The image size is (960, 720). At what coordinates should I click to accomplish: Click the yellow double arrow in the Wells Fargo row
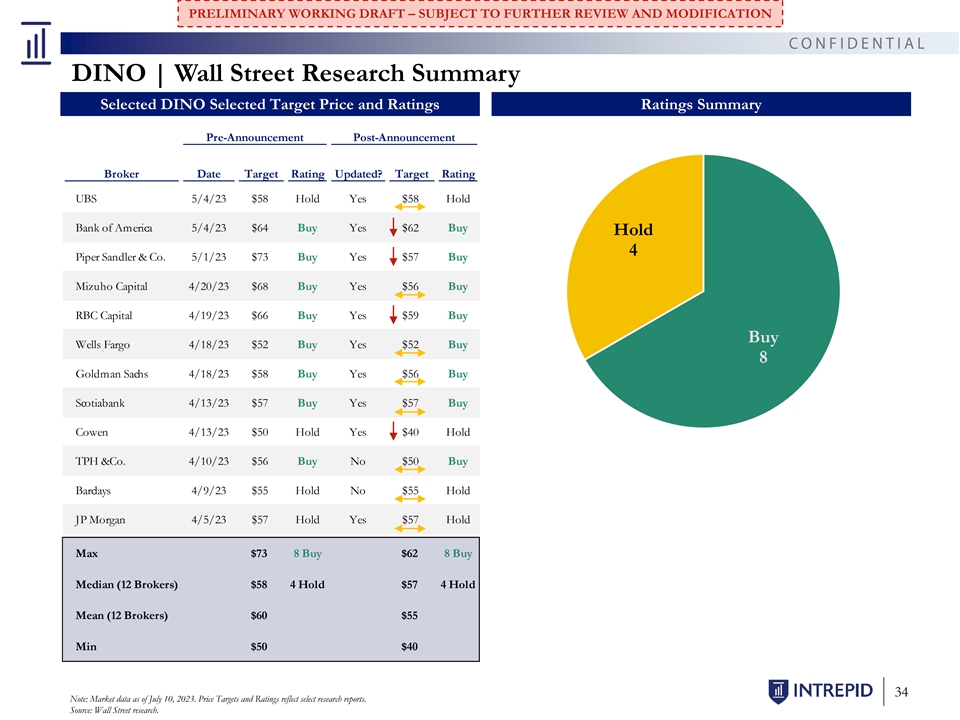[410, 353]
